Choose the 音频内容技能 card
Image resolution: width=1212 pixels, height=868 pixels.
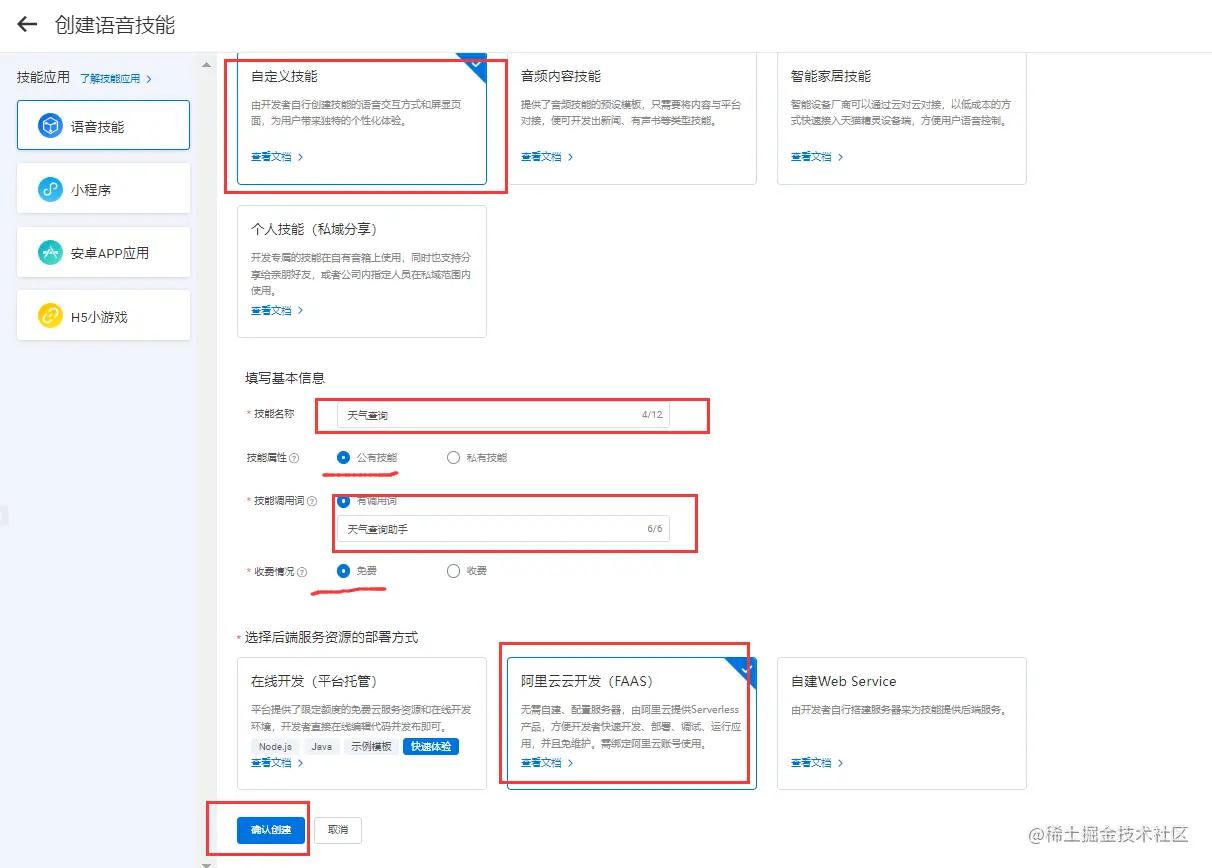[x=632, y=118]
